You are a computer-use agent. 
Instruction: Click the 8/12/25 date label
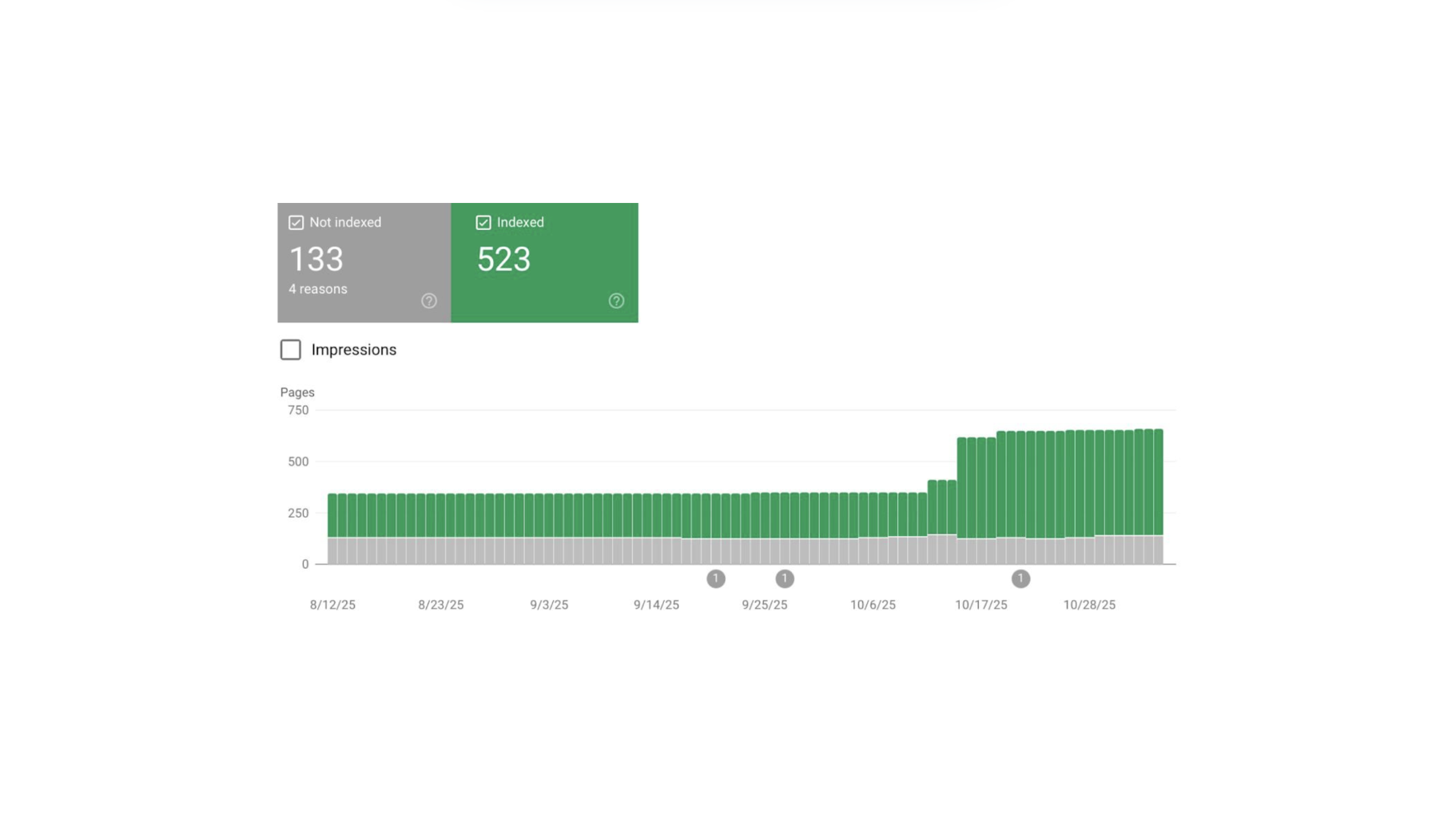[x=332, y=605]
